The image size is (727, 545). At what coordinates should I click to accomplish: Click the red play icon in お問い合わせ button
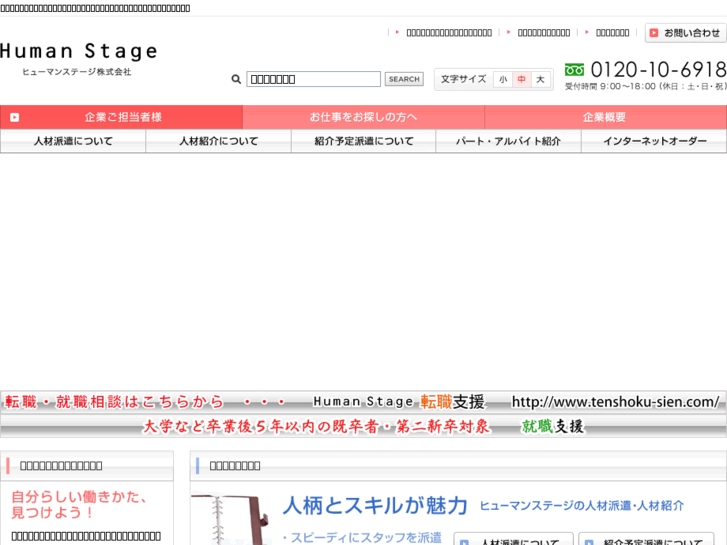tap(654, 33)
